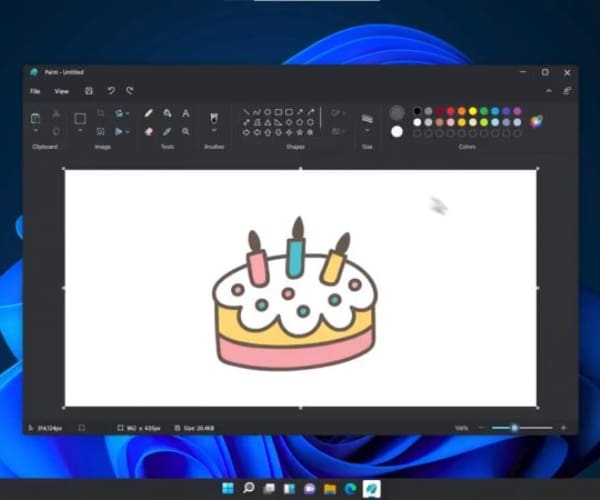Click the Cut scissors icon

tap(56, 113)
